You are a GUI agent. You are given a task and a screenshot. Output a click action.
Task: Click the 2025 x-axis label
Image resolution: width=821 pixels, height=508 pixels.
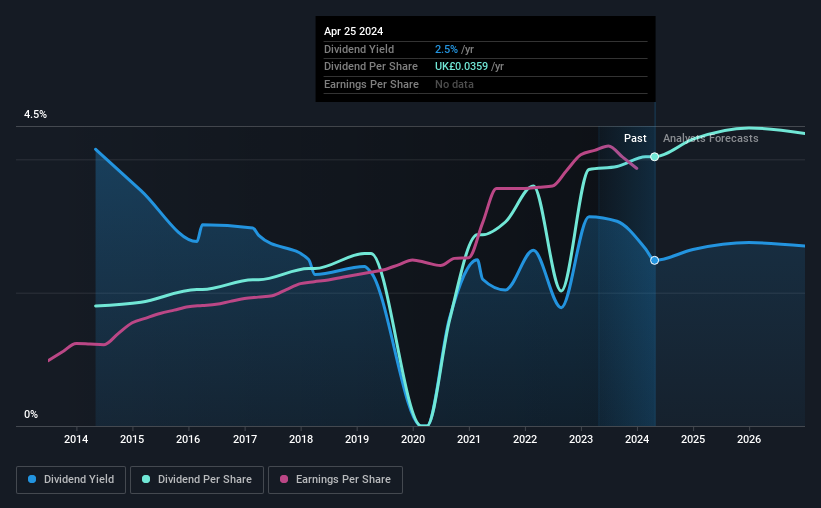pyautogui.click(x=693, y=439)
